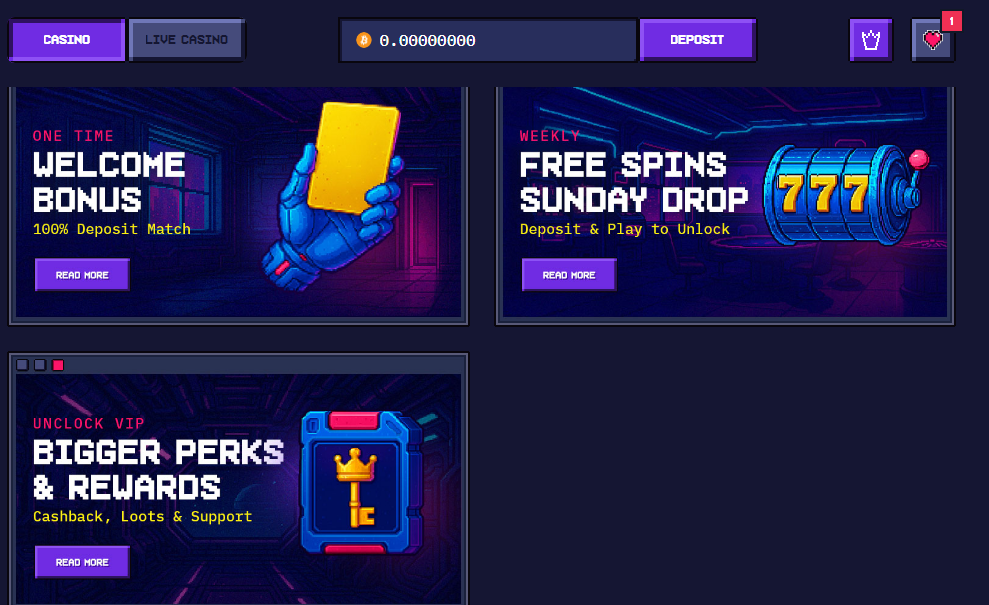The height and width of the screenshot is (605, 989).
Task: Click the golden crown key icon
Action: pos(355,486)
